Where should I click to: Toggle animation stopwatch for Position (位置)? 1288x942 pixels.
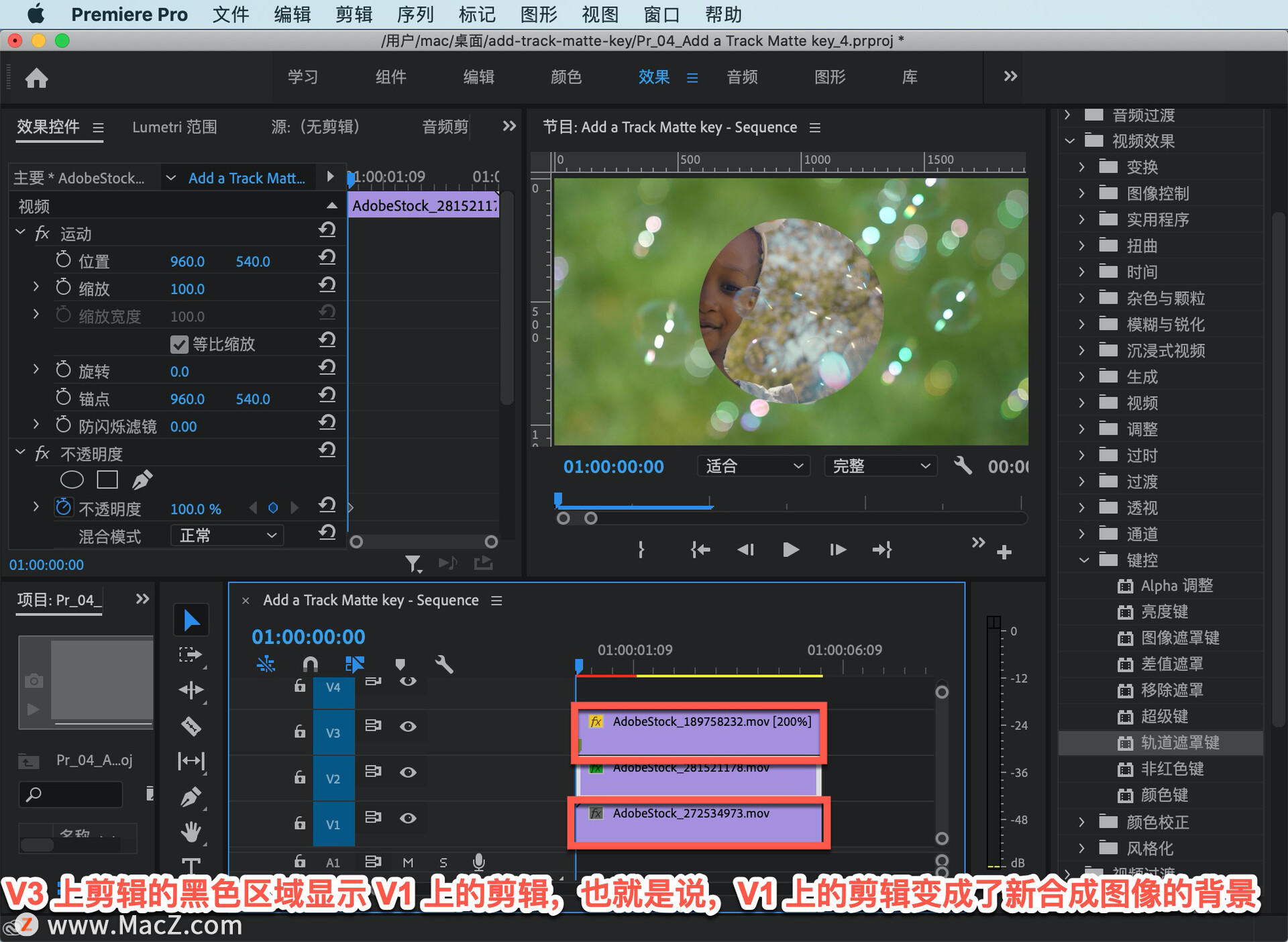click(63, 260)
